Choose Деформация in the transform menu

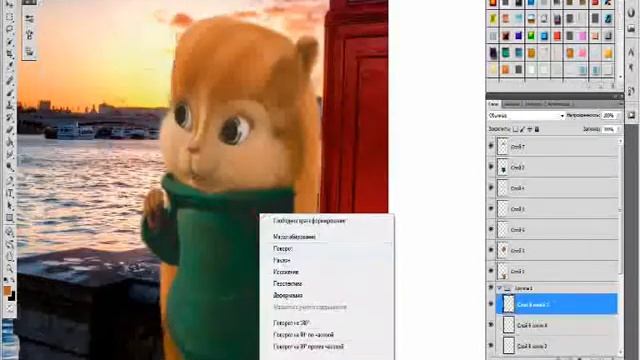pyautogui.click(x=288, y=295)
